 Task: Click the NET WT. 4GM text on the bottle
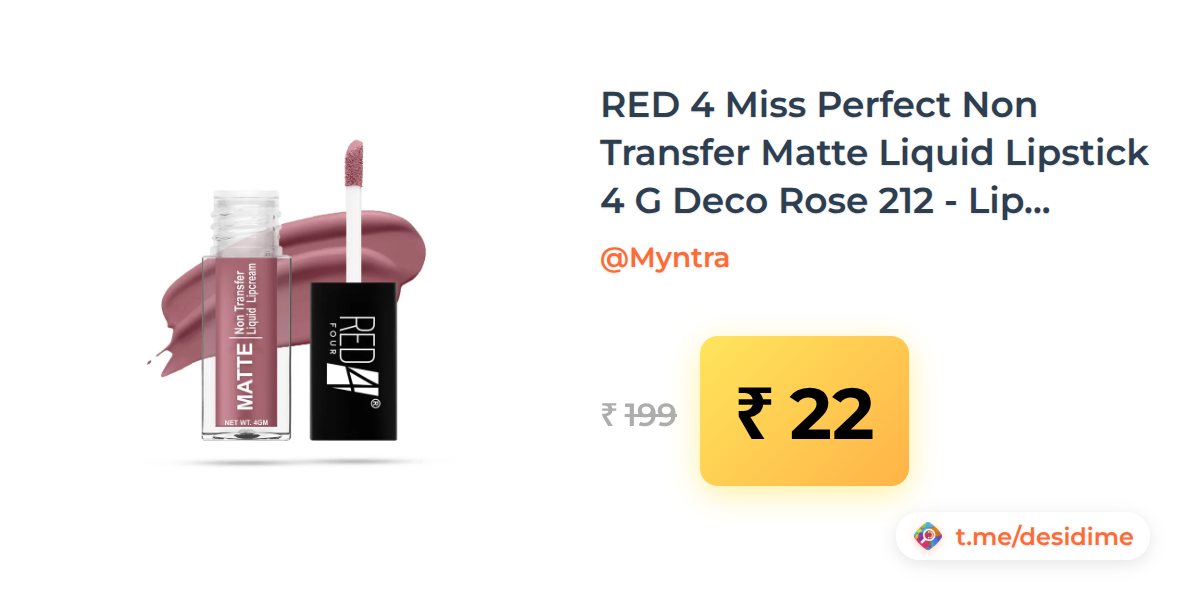(x=244, y=425)
